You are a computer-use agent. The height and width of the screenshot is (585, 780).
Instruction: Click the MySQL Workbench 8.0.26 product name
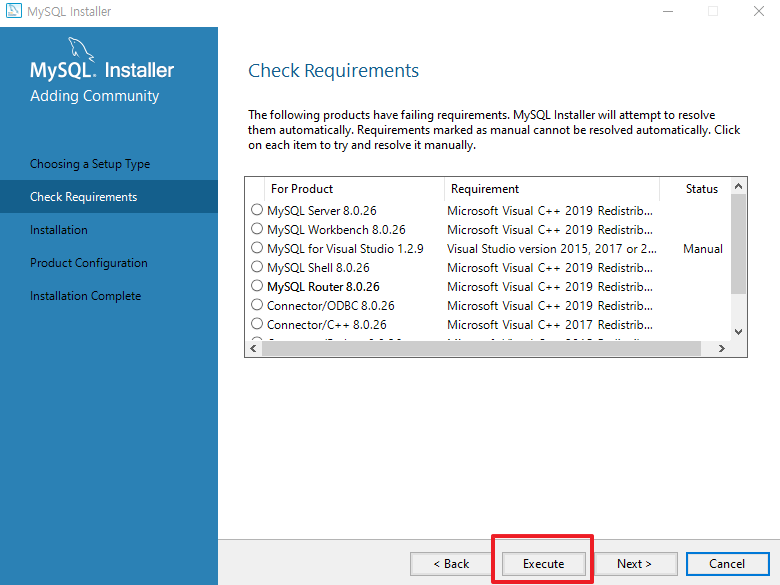point(336,230)
